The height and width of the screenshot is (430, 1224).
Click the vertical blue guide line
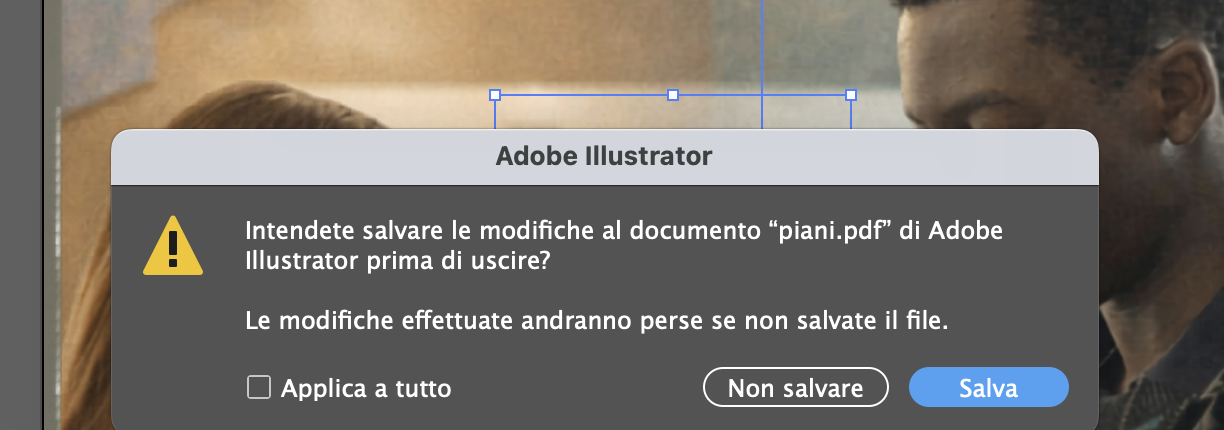(x=763, y=50)
